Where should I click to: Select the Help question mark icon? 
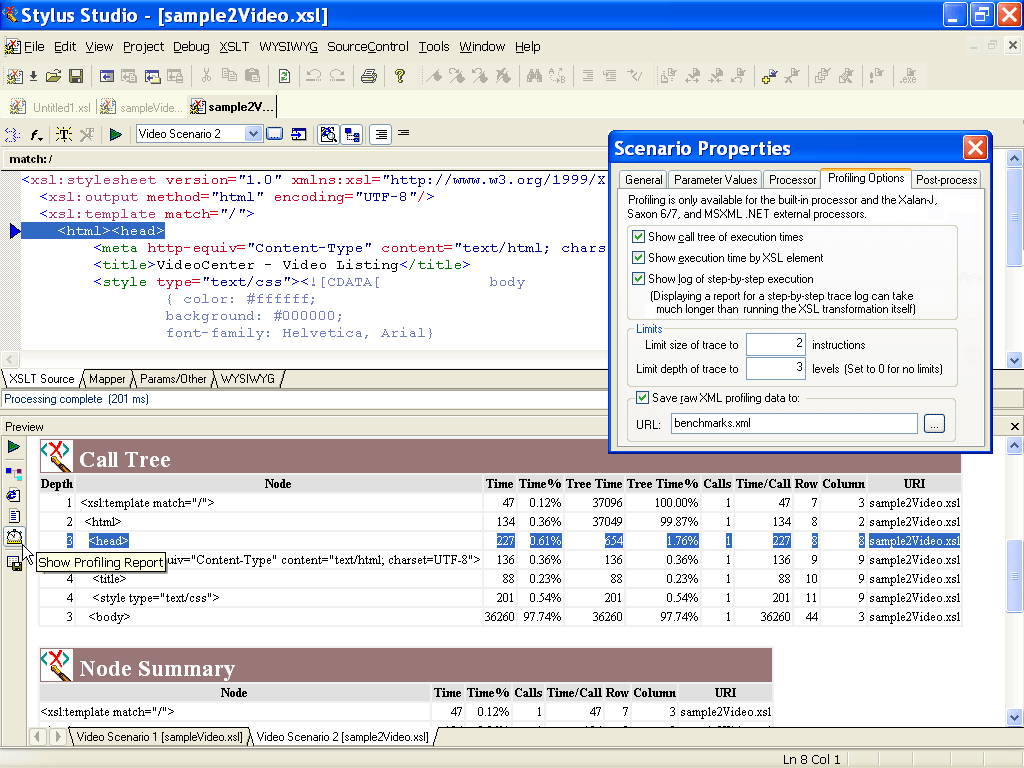(x=400, y=75)
